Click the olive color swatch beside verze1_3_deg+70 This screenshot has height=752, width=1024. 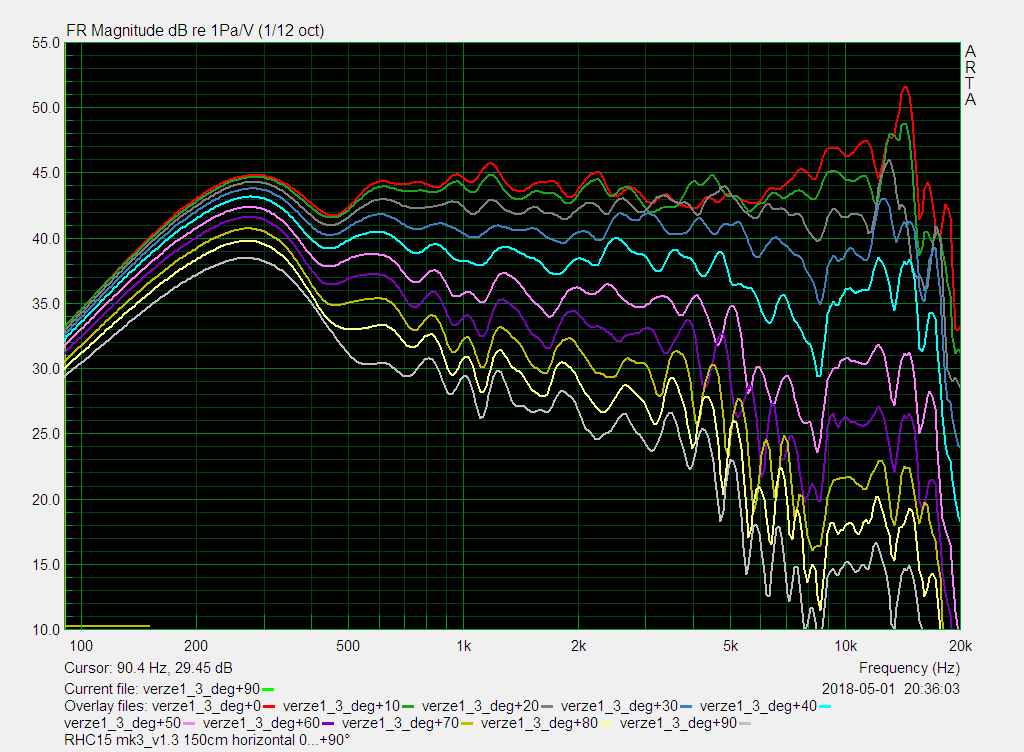click(x=467, y=723)
